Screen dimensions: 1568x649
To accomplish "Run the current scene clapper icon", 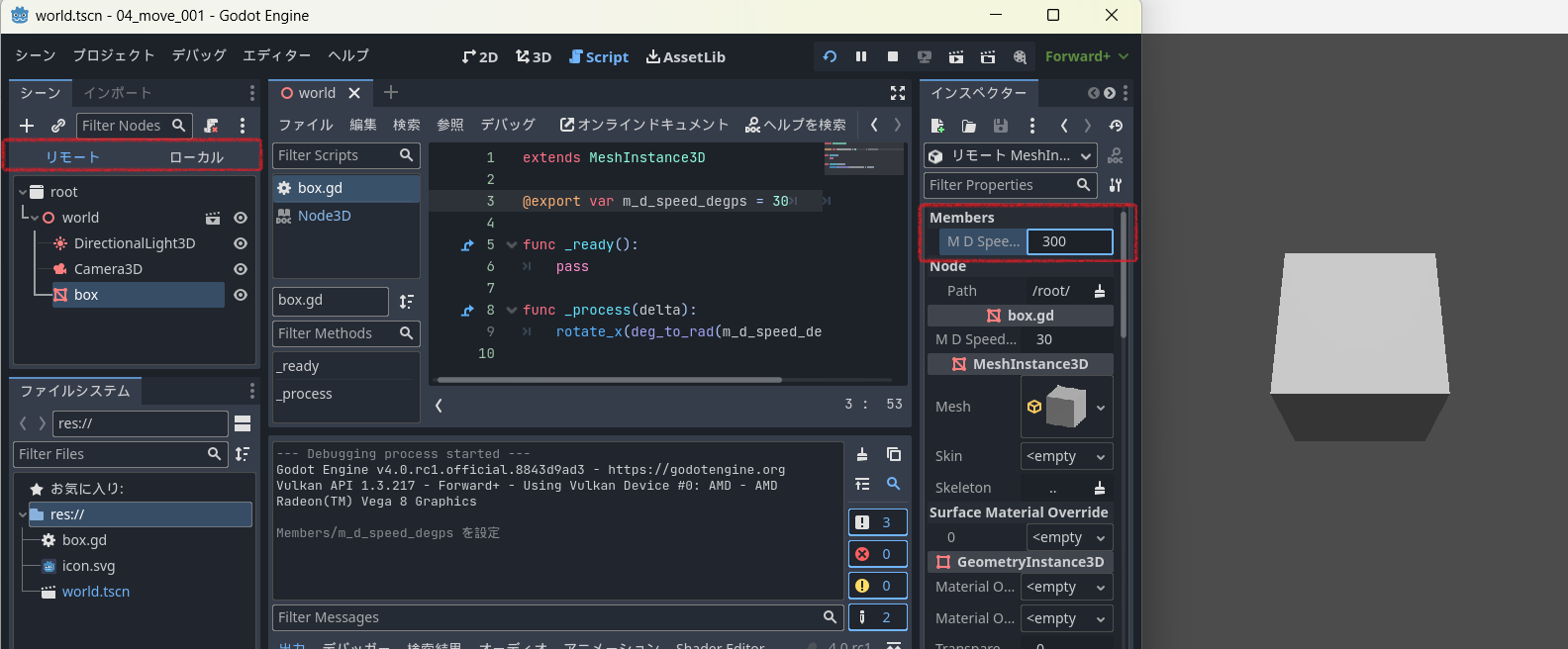I will click(956, 57).
